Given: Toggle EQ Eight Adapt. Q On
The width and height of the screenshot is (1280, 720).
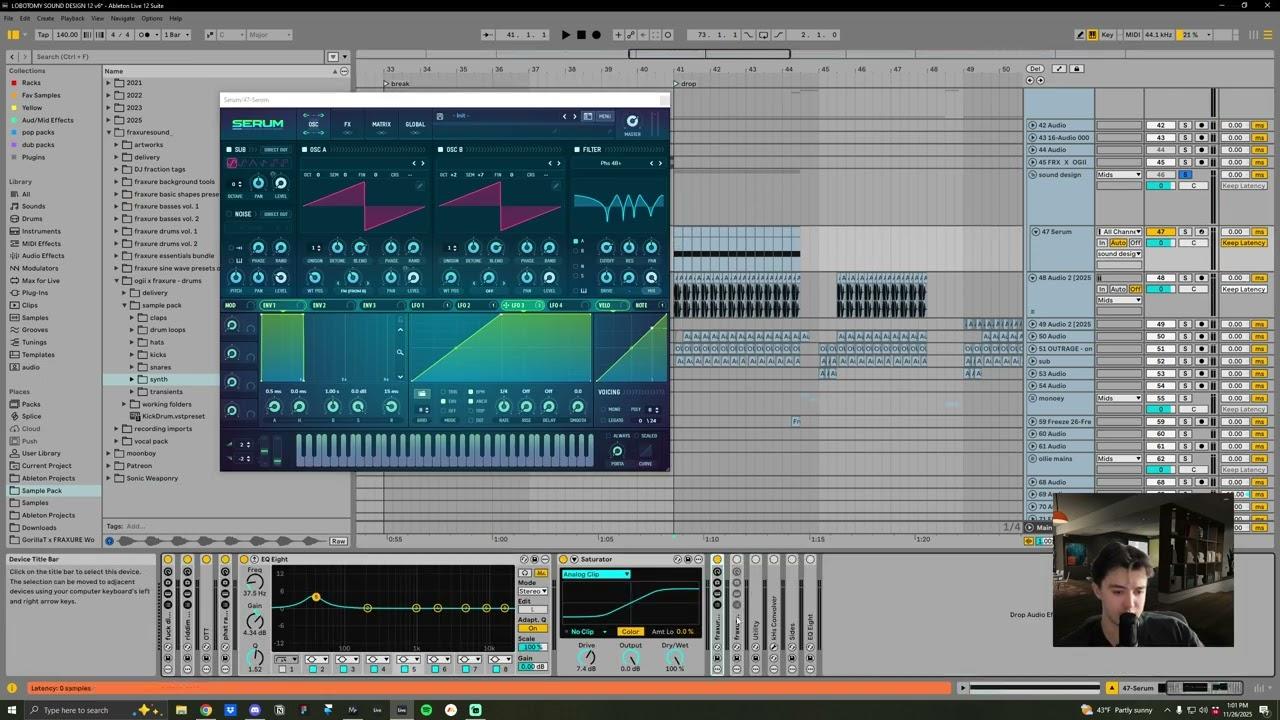Looking at the screenshot, I should tap(532, 628).
